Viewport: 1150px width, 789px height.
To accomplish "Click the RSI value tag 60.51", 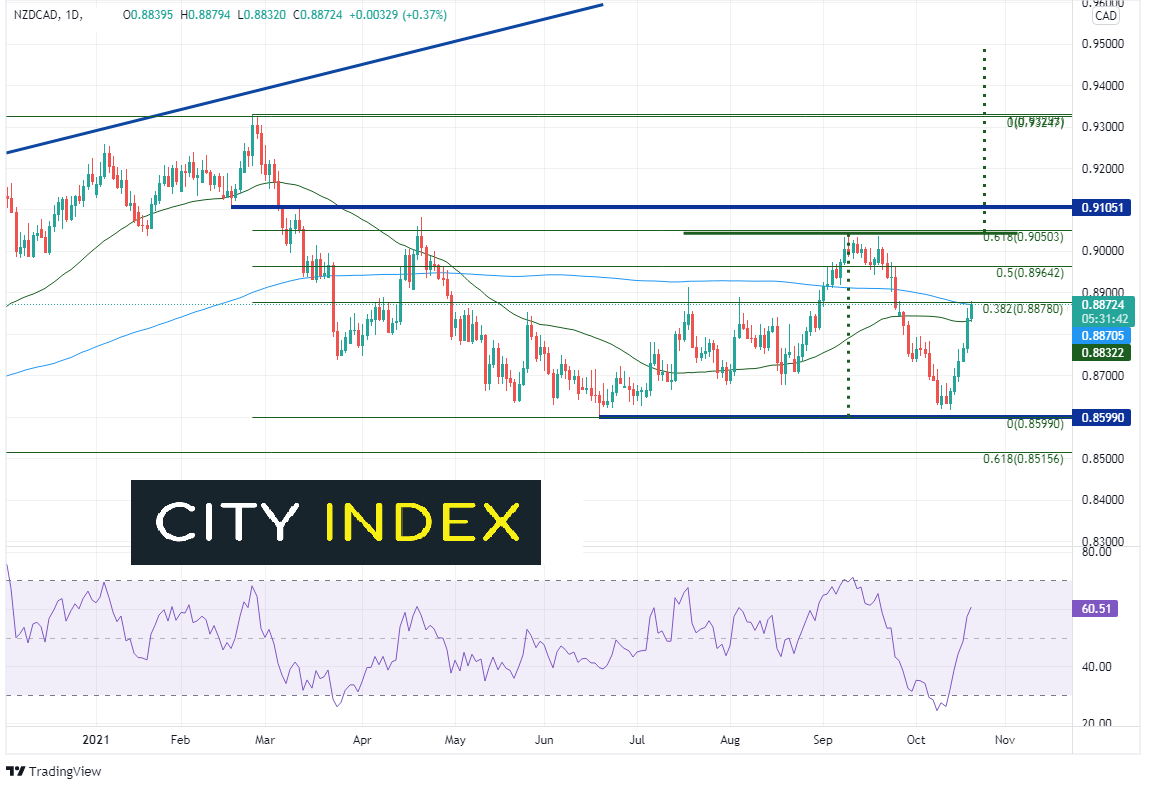I will [1096, 609].
